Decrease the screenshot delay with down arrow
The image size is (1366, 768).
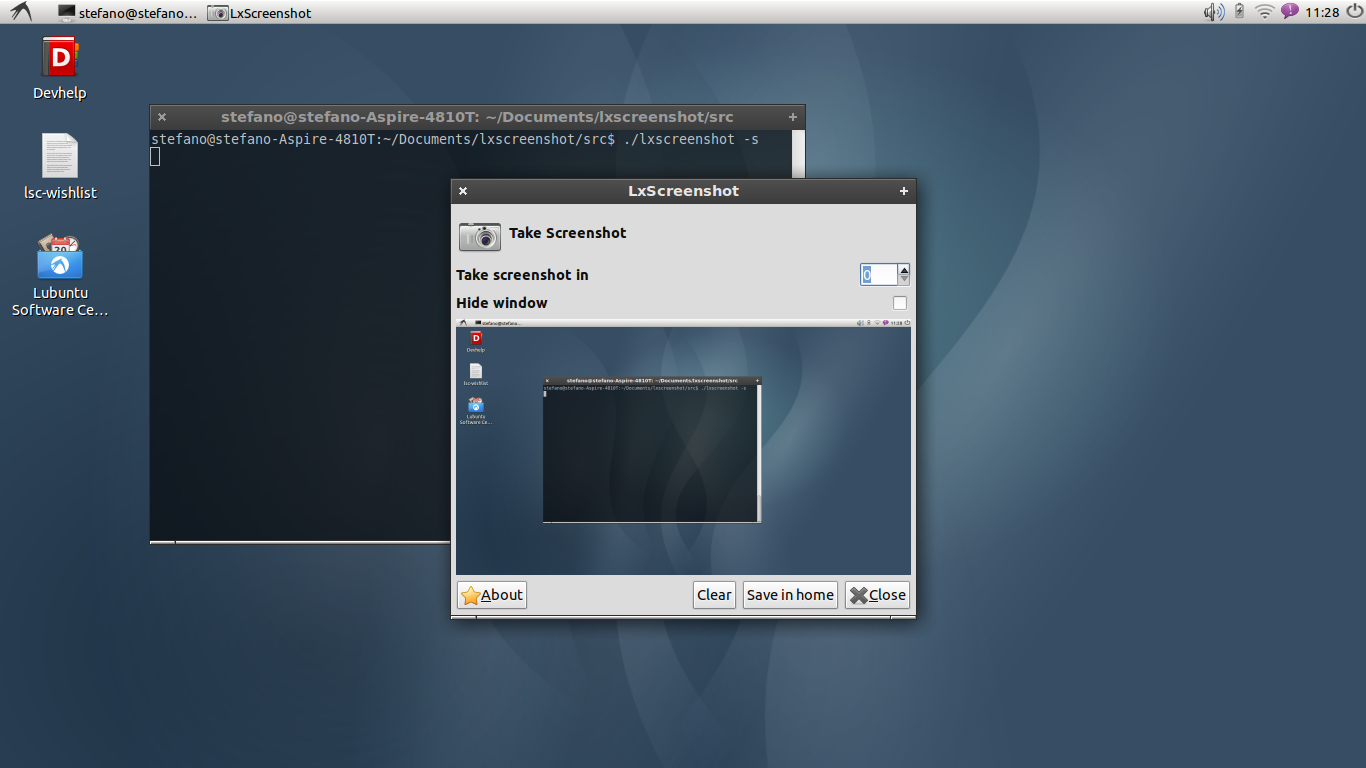click(x=904, y=280)
